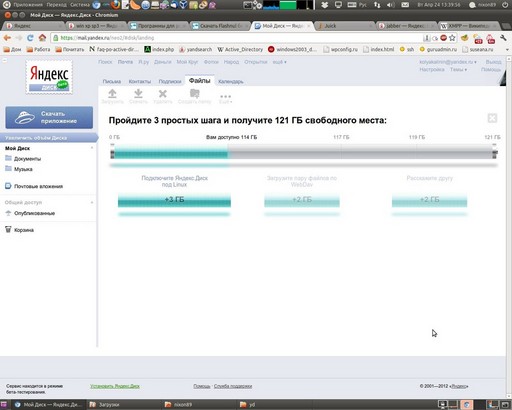Collapse the Общий доступ section arrow

92,202
